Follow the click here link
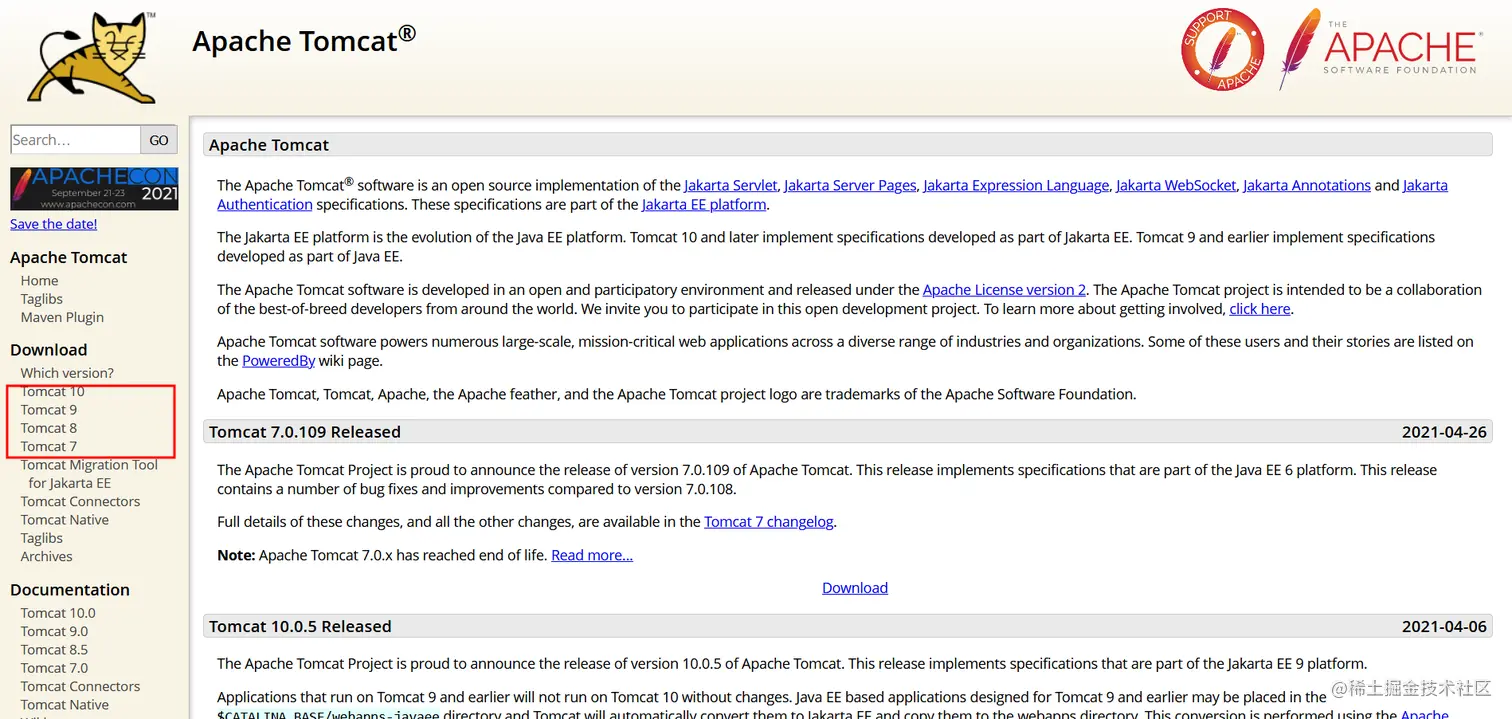Image resolution: width=1512 pixels, height=719 pixels. point(1260,309)
